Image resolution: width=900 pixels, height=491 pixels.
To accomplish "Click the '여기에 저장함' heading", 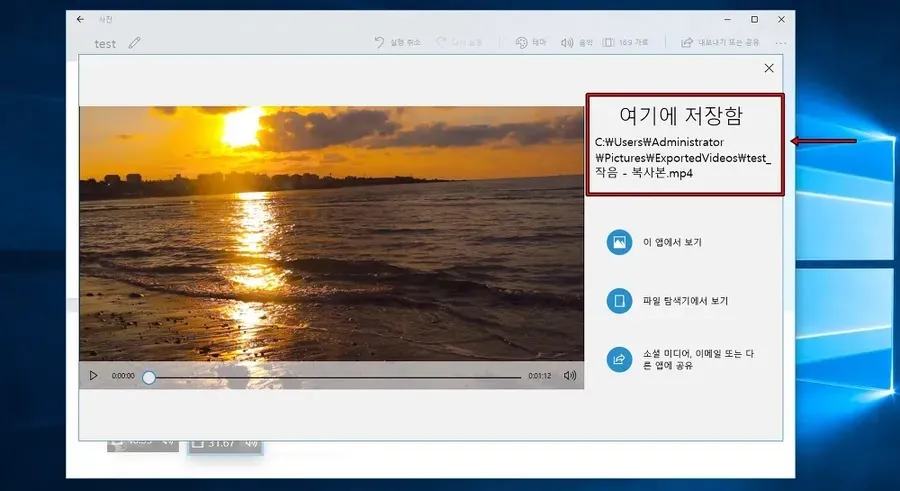I will 681,115.
